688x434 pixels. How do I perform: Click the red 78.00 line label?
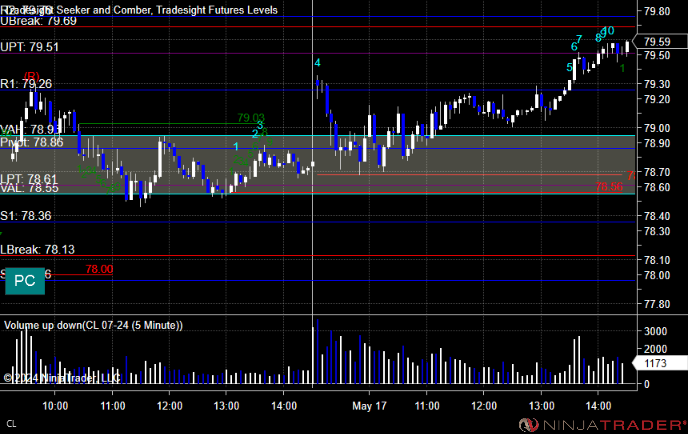[x=99, y=269]
